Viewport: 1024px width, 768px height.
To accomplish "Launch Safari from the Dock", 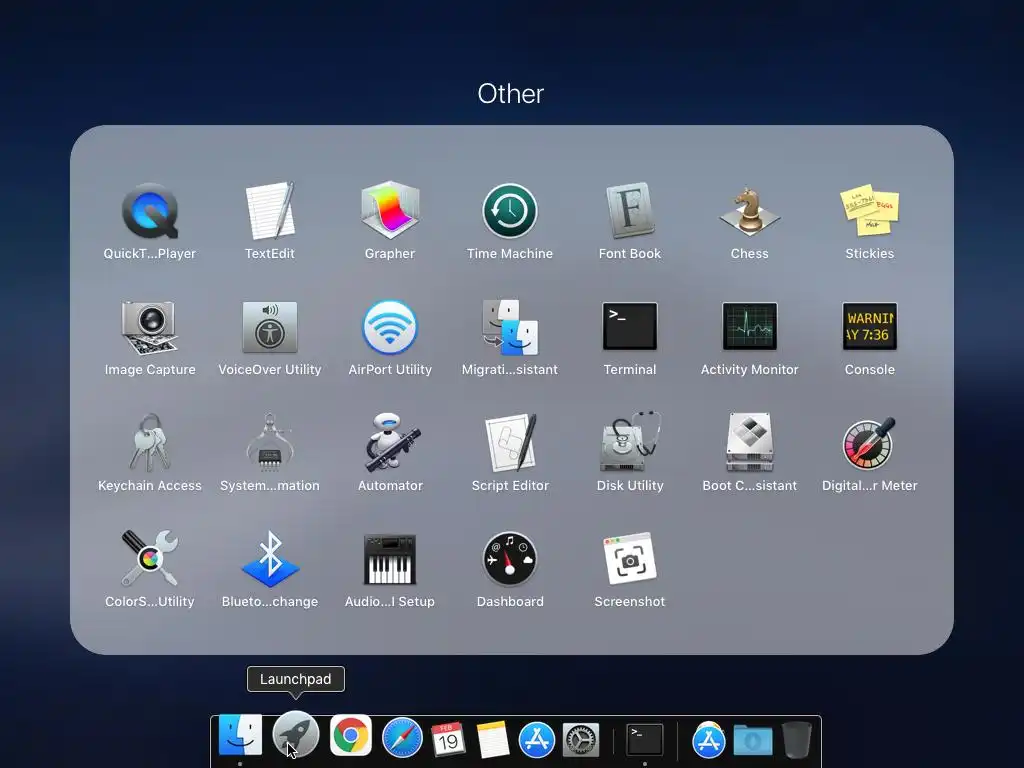I will click(402, 738).
